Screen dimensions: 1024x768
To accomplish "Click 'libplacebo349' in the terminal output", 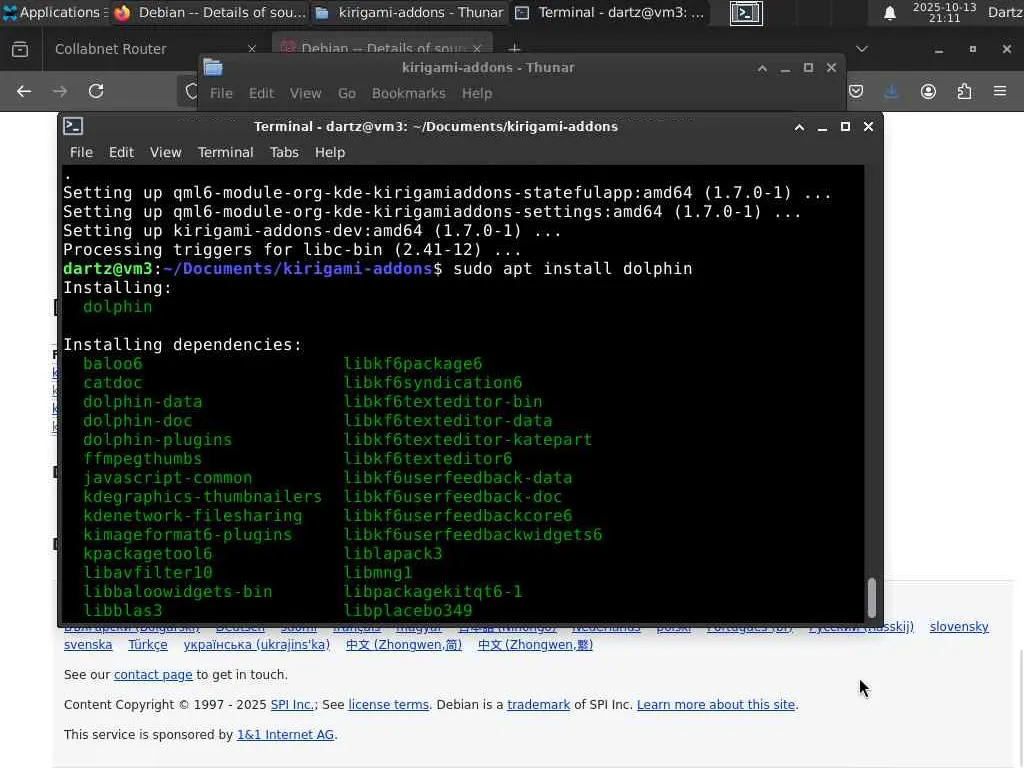I will point(408,611).
